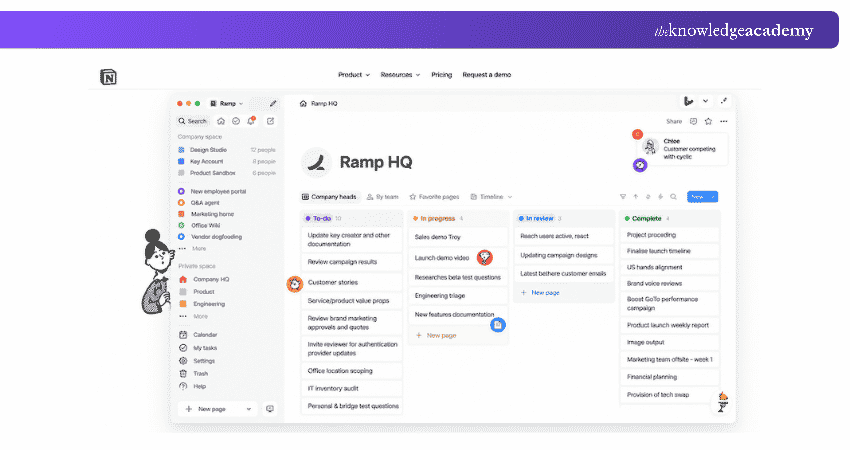Open Settings from the sidebar
The height and width of the screenshot is (450, 850).
click(204, 361)
